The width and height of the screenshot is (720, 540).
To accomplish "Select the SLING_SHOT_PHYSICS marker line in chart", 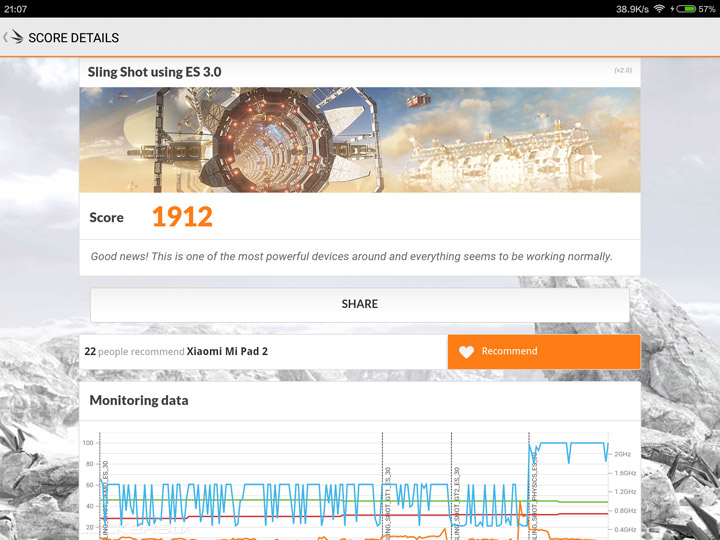I will tap(529, 486).
